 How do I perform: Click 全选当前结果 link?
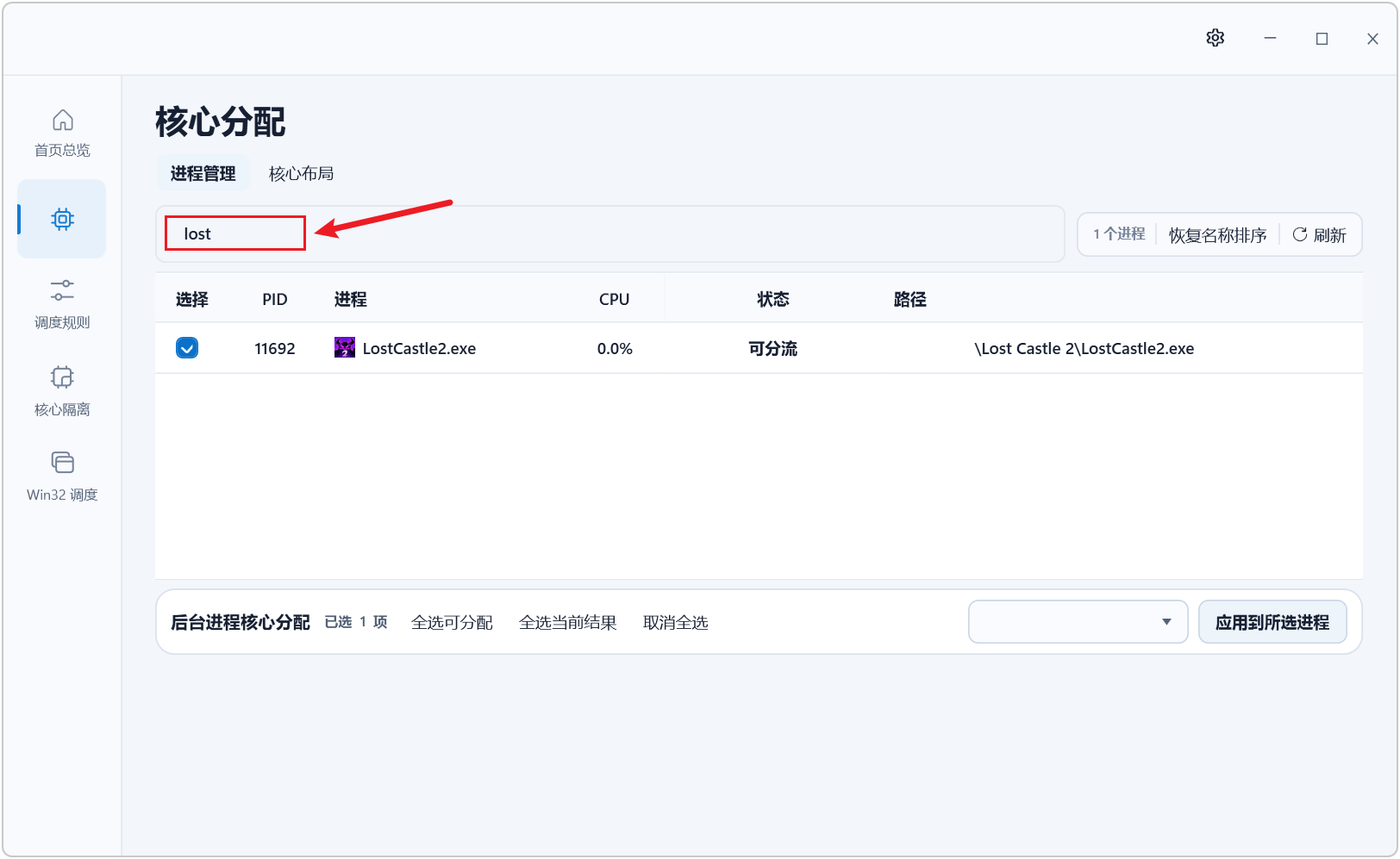coord(567,622)
